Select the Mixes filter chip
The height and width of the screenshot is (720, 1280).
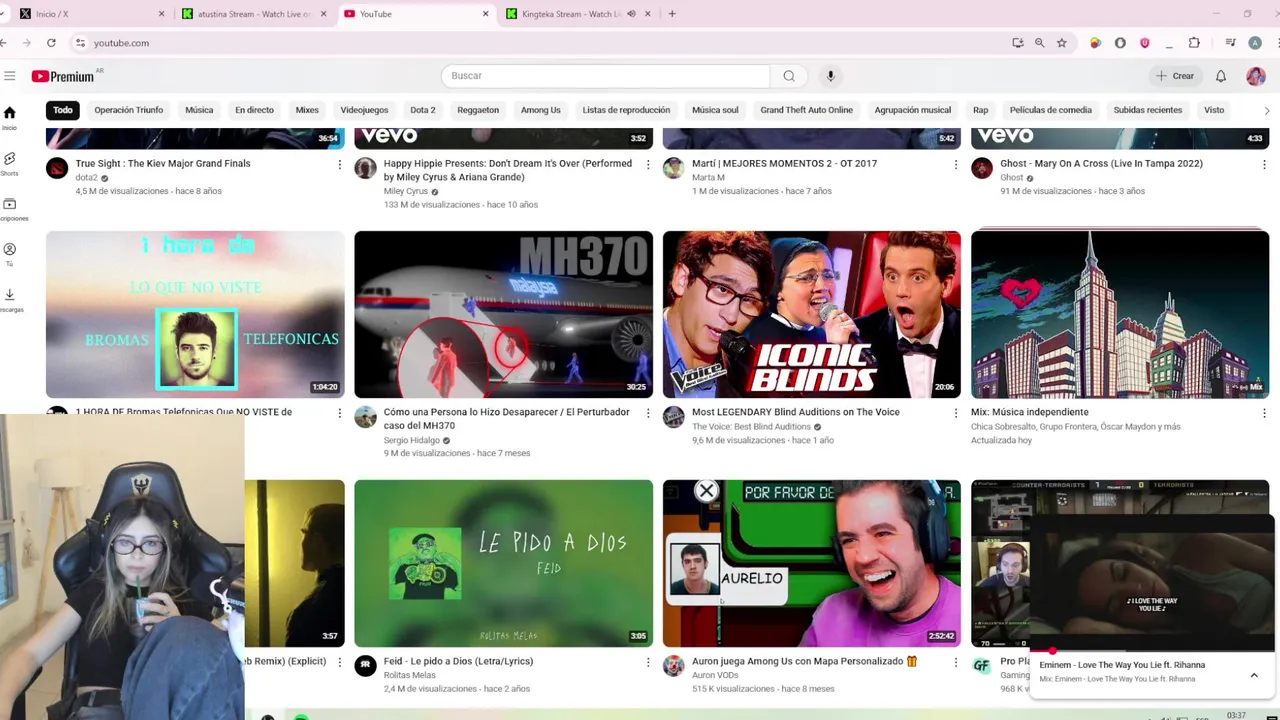[307, 110]
